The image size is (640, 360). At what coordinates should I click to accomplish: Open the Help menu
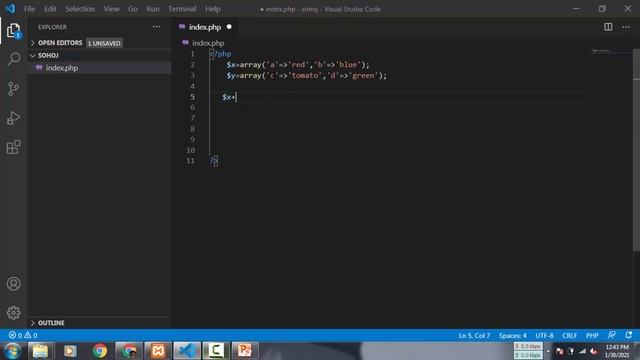(x=213, y=9)
